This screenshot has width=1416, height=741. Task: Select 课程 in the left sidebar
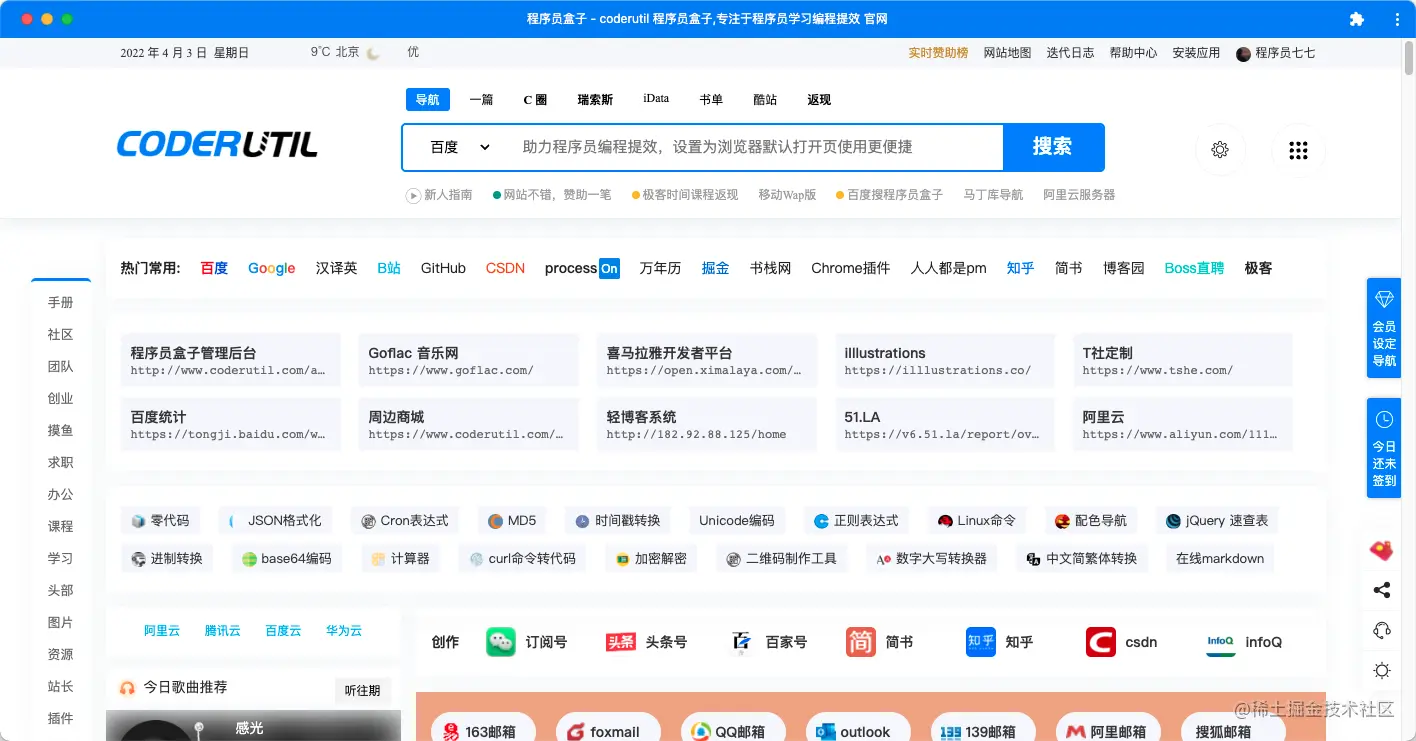tap(61, 527)
